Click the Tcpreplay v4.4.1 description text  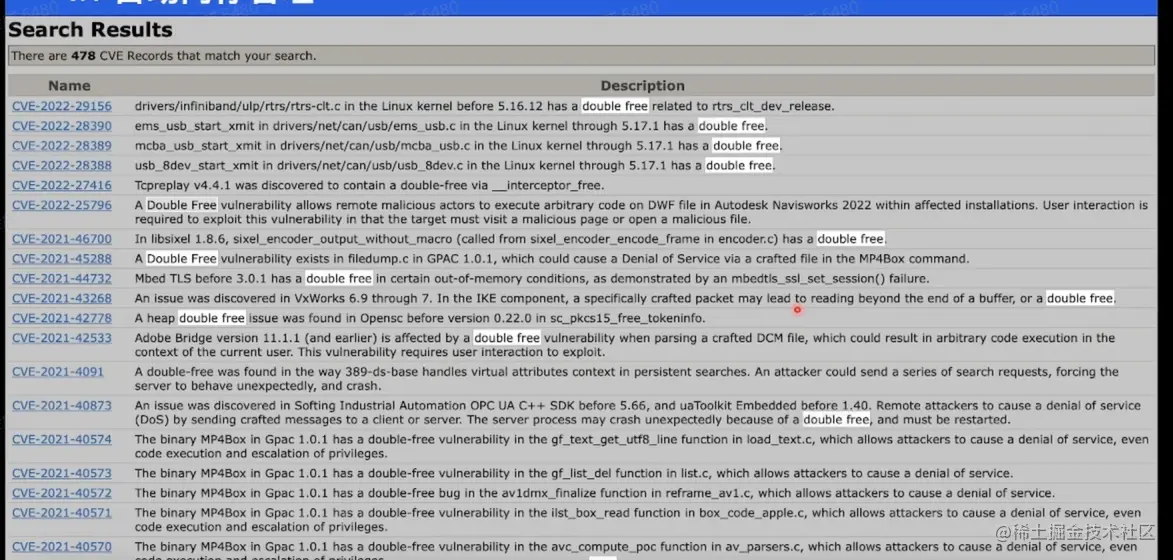tap(369, 185)
